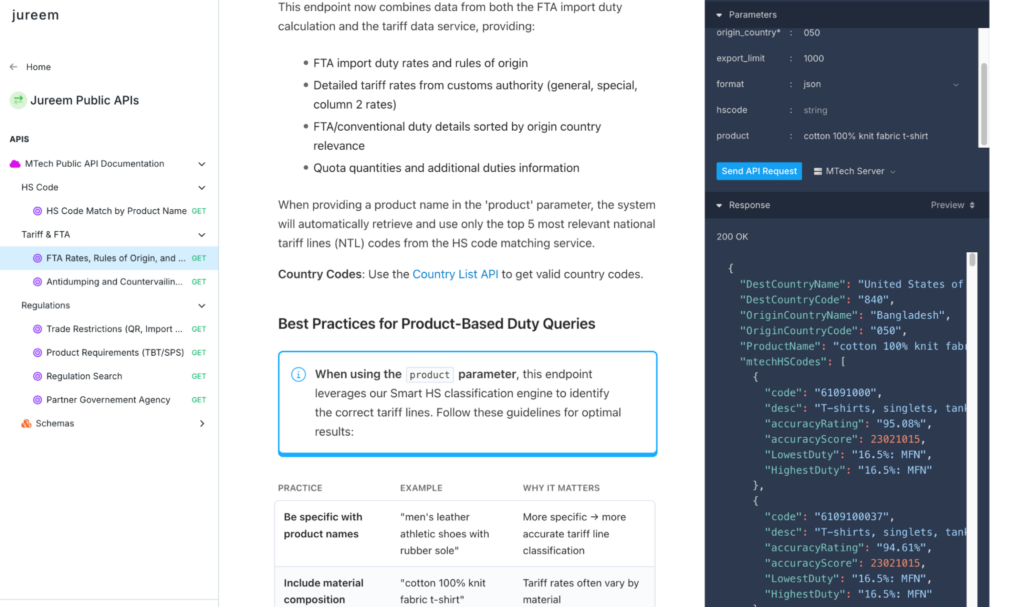
Task: Collapse the Parameters section triangle
Action: [x=719, y=14]
